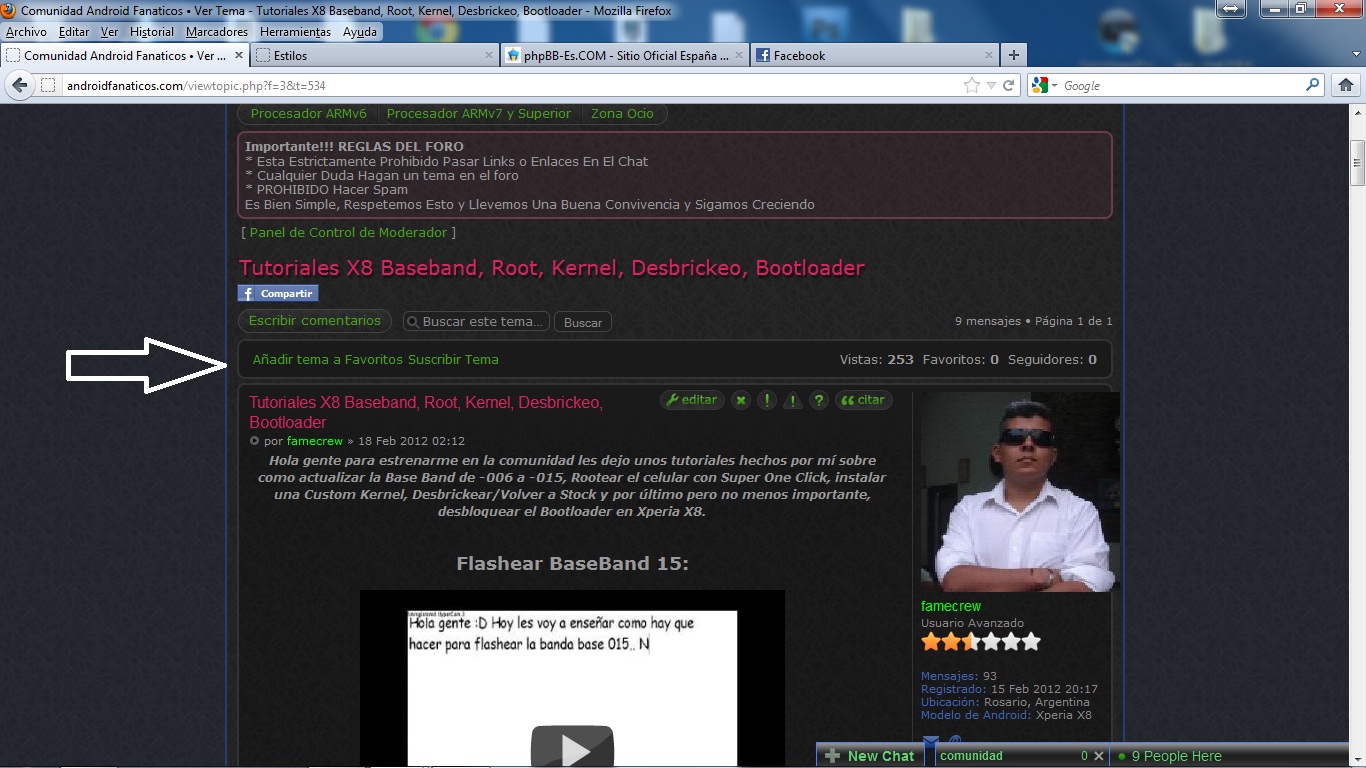
Task: Click the magnifier icon in Google search box
Action: pyautogui.click(x=1313, y=86)
